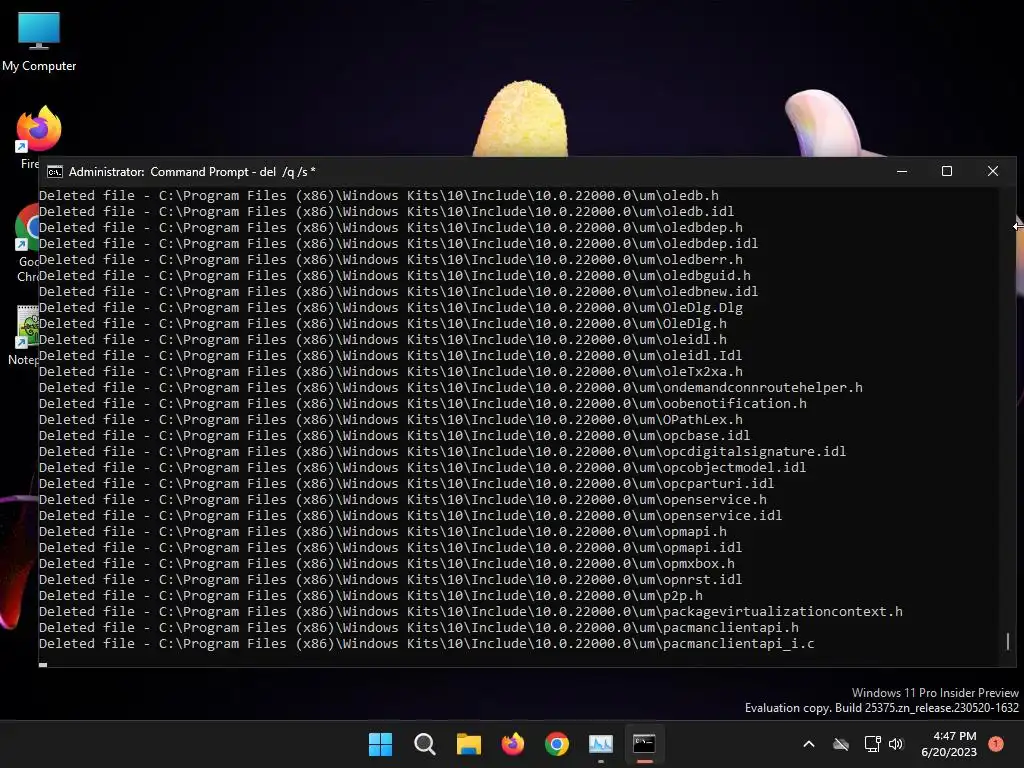This screenshot has width=1024, height=768.
Task: Click the Command Prompt window title text
Action: 192,172
